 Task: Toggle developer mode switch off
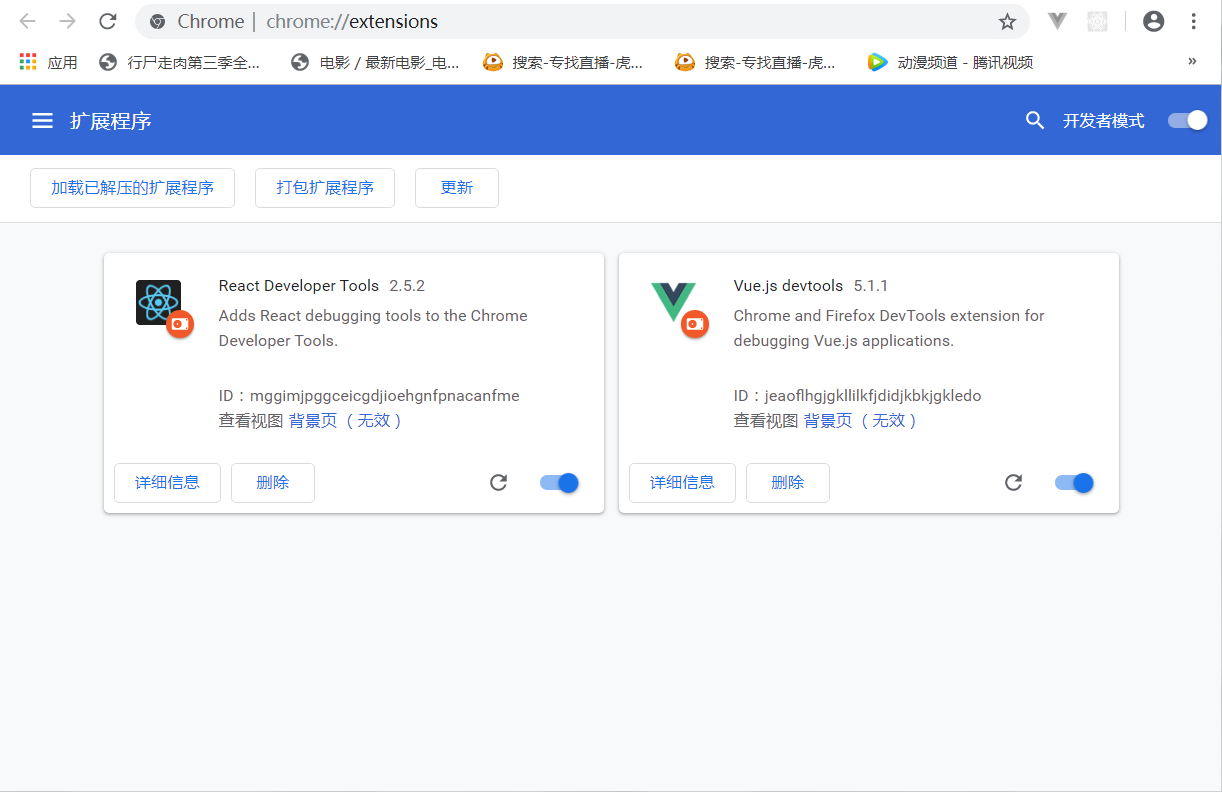coord(1188,121)
